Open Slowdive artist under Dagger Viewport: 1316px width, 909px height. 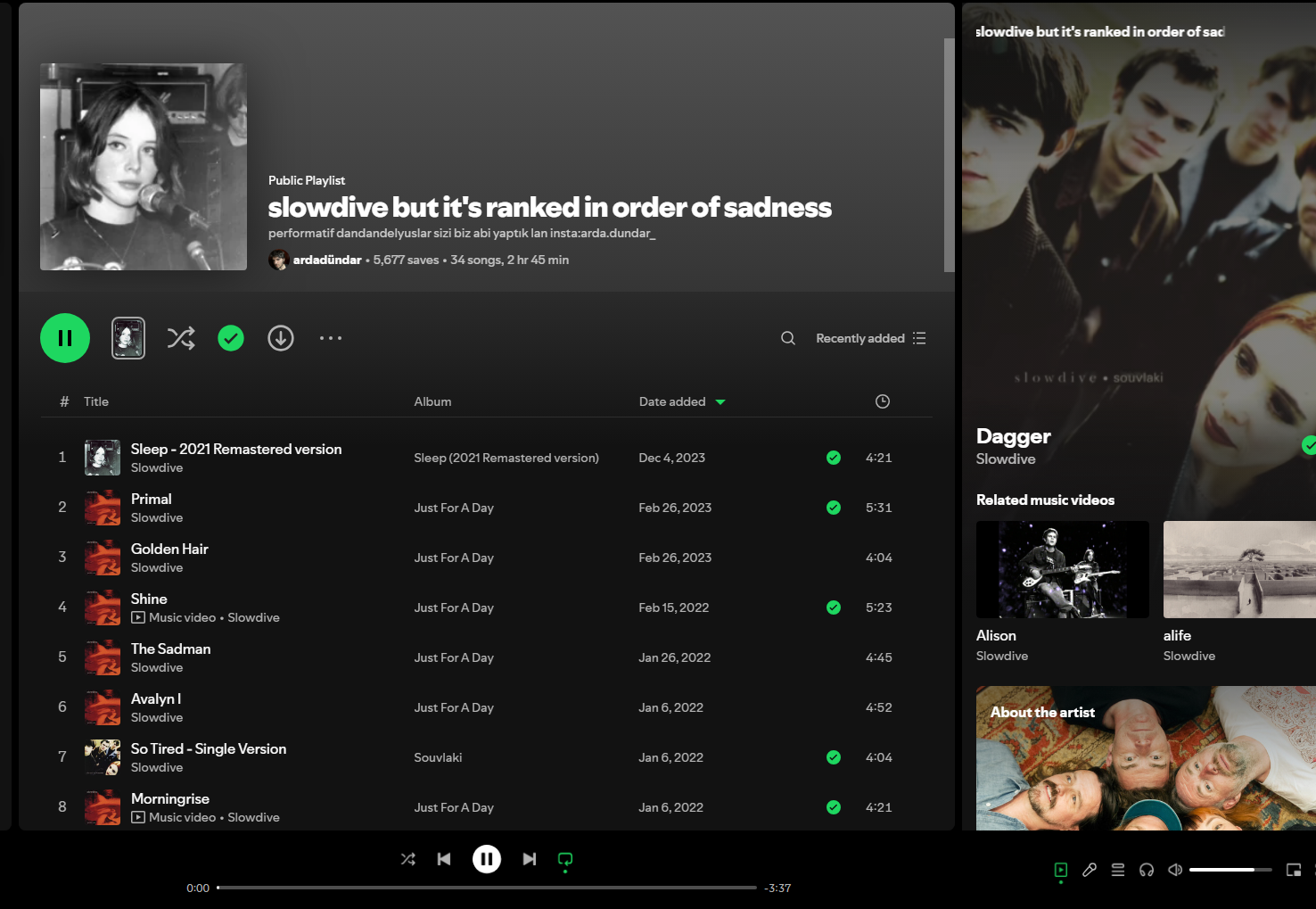1006,459
